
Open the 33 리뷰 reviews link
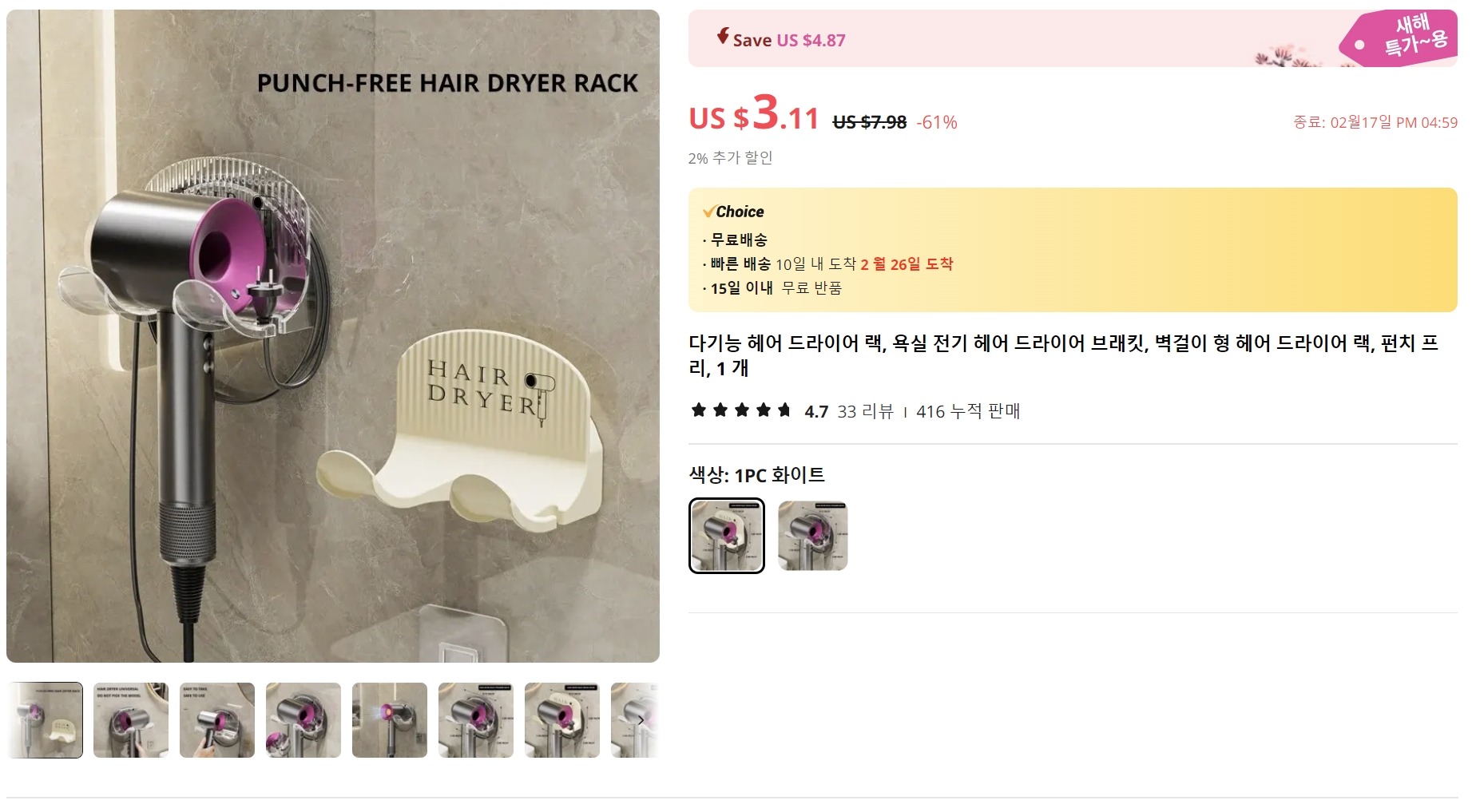(865, 411)
